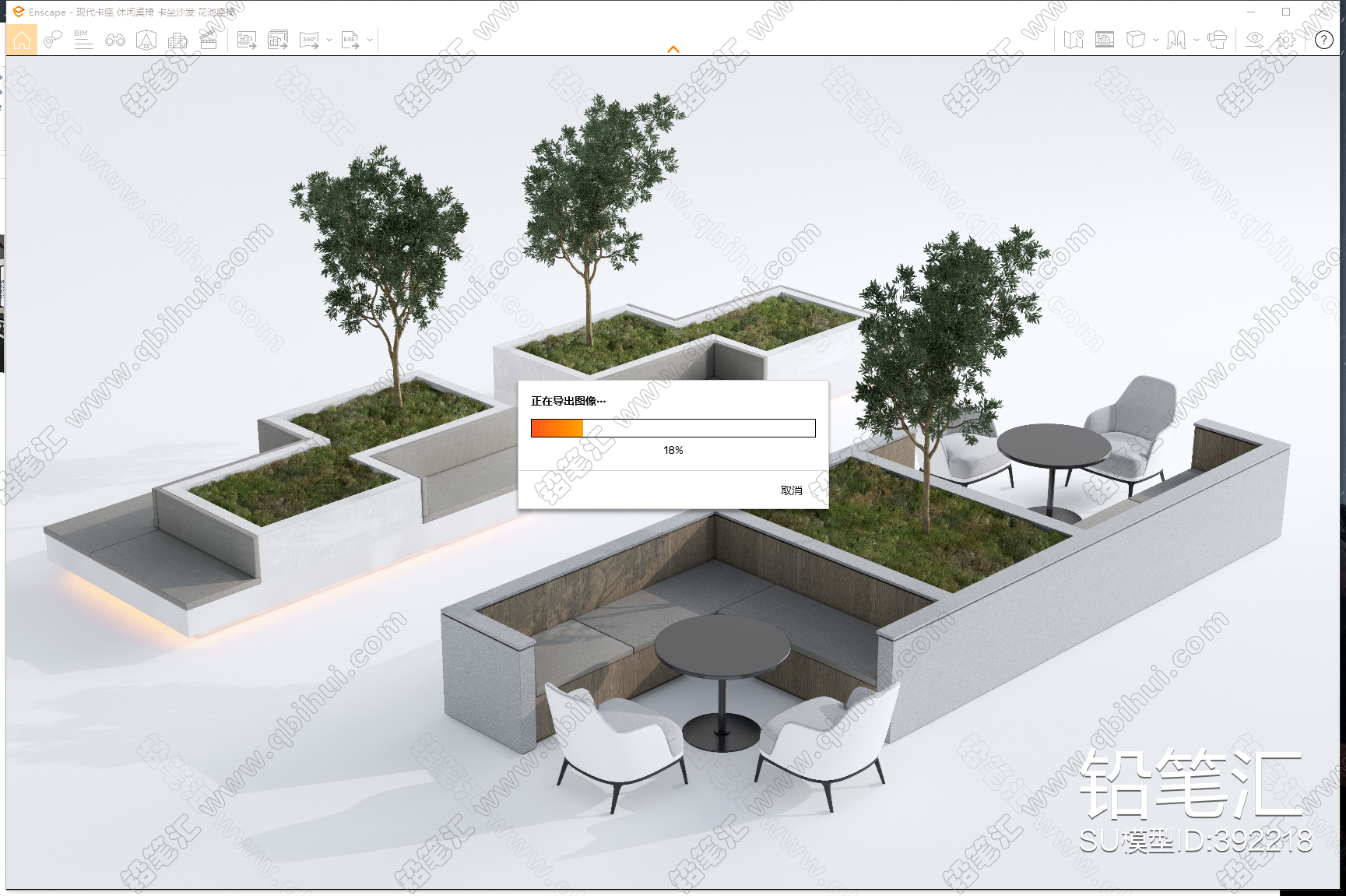The width and height of the screenshot is (1346, 896).
Task: Open the Asset Library tree icon
Action: click(146, 40)
